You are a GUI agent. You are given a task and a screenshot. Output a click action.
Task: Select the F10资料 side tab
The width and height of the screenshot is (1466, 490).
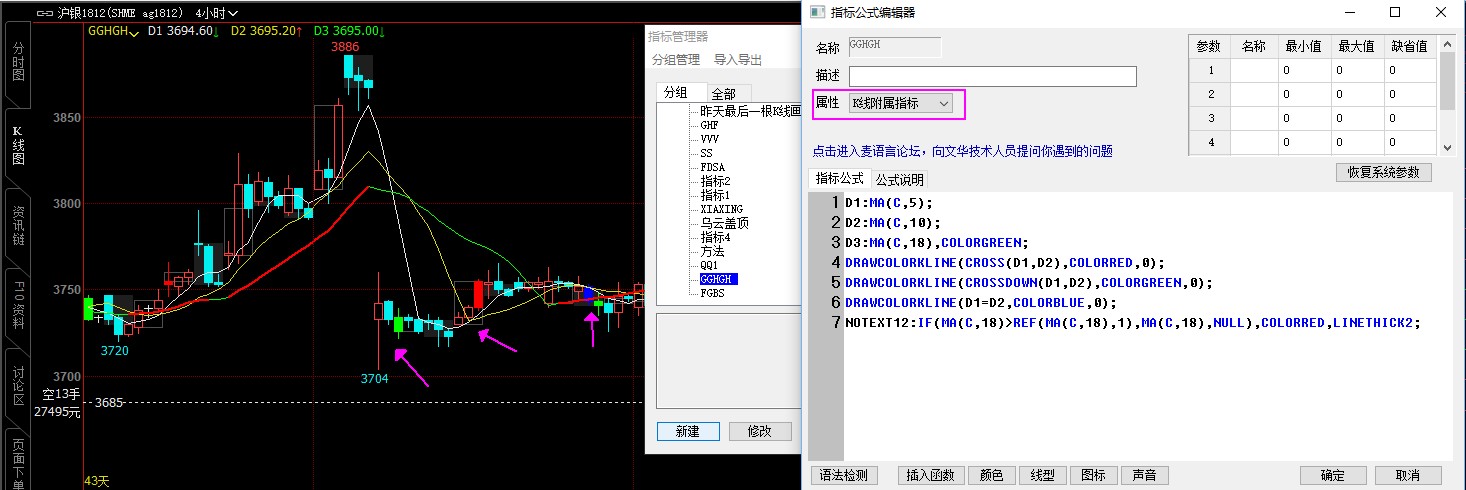[17, 308]
